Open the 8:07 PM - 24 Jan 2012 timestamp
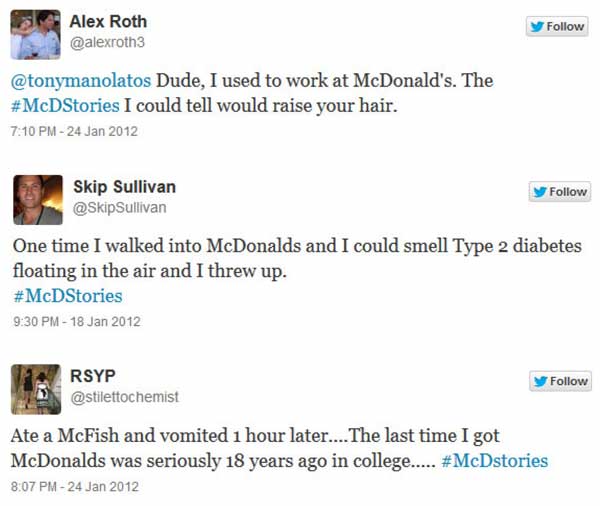Viewport: 600px width, 506px height. tap(75, 487)
